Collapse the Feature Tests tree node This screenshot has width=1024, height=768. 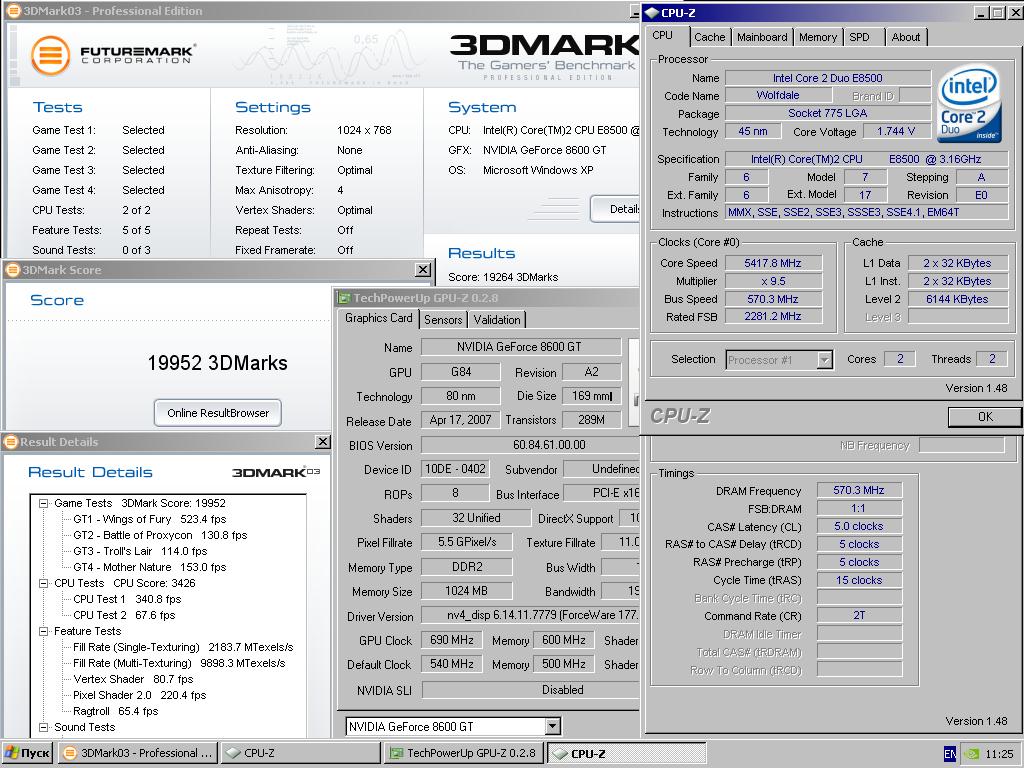pyautogui.click(x=43, y=632)
